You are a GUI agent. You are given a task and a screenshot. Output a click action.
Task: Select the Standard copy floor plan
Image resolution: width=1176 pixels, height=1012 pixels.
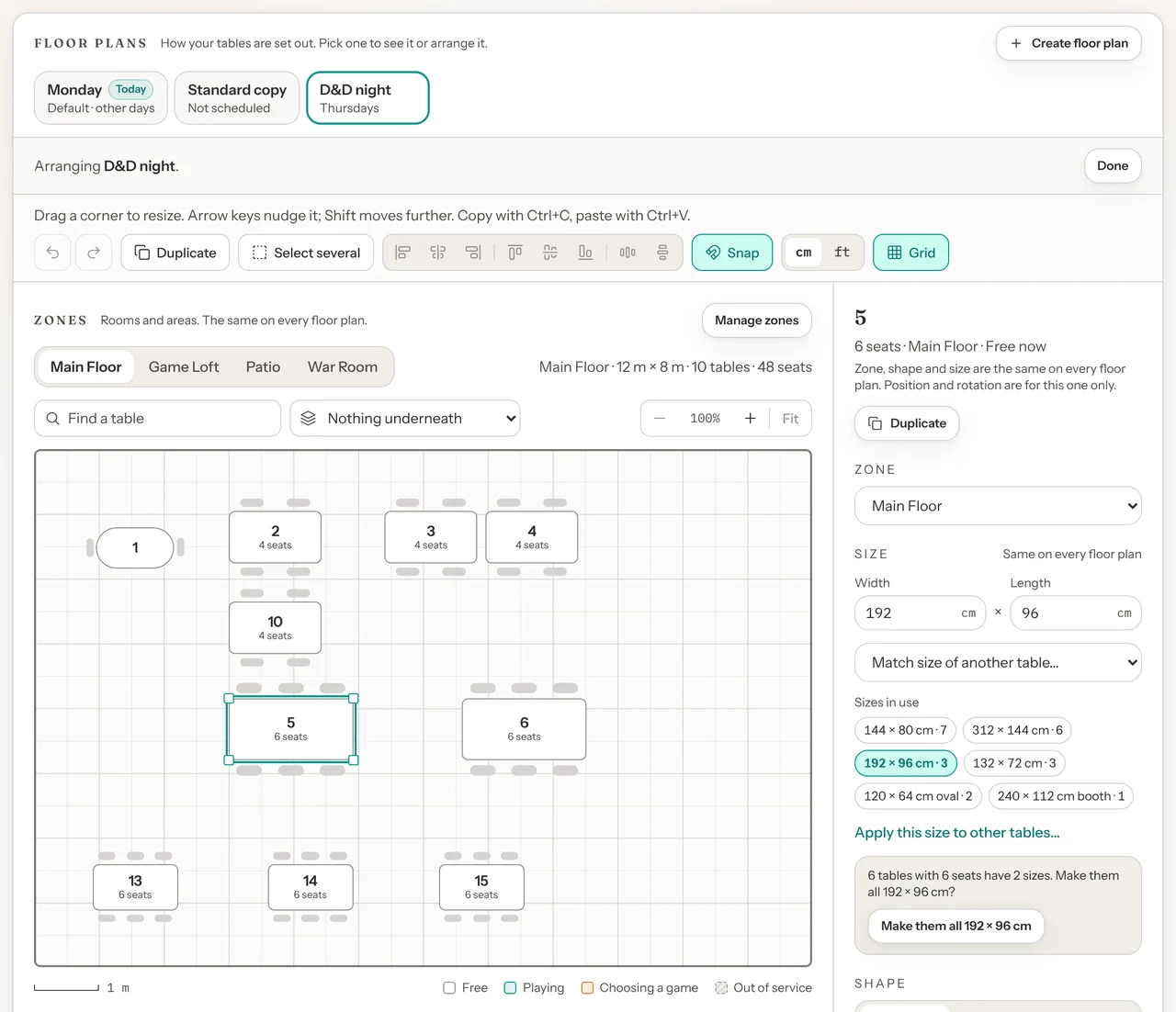(237, 97)
